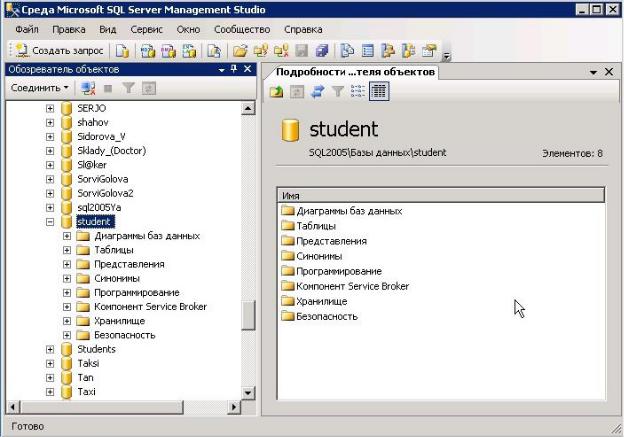
Task: Open the details tab list dropdown arrow
Action: [593, 72]
